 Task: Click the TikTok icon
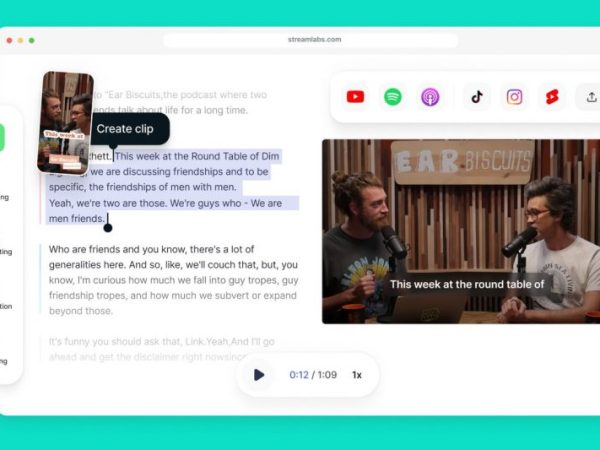477,97
